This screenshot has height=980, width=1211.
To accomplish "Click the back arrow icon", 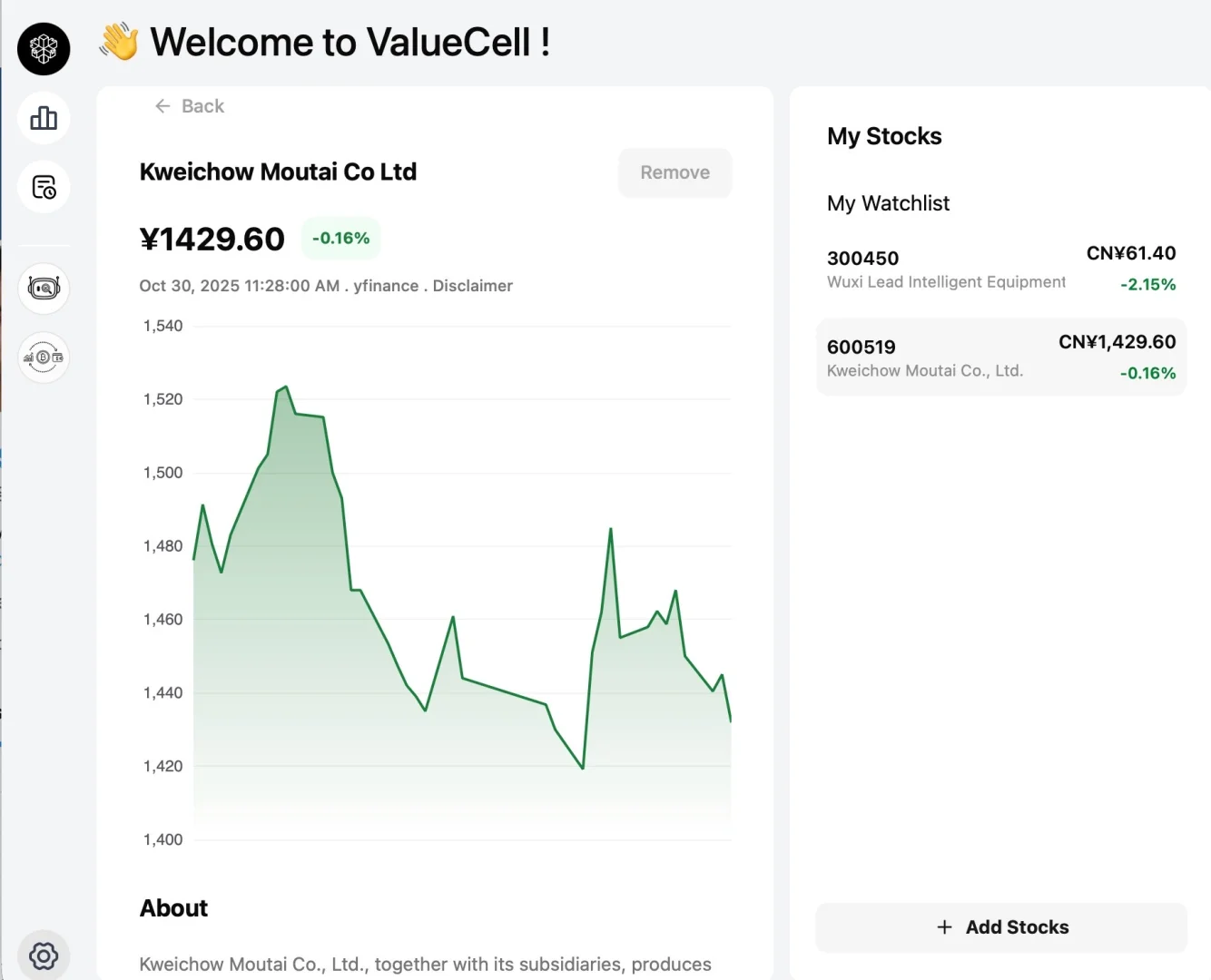I will pos(162,106).
